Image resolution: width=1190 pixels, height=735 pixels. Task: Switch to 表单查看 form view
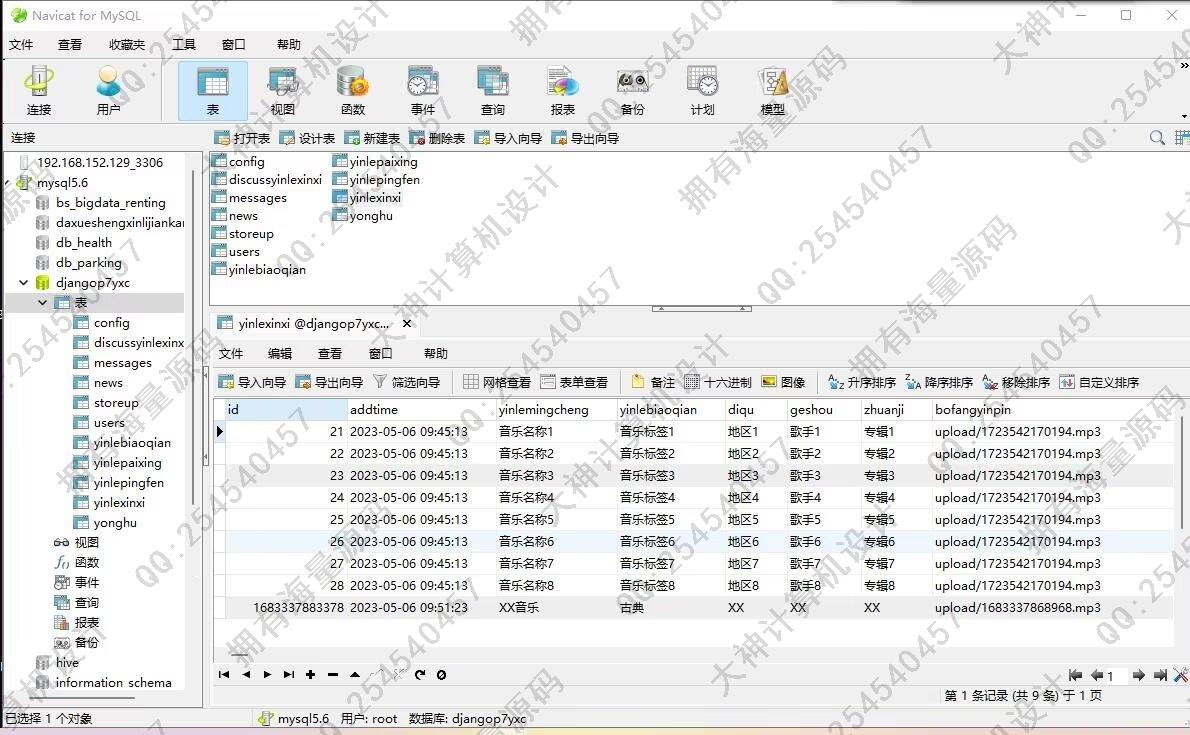pos(574,382)
